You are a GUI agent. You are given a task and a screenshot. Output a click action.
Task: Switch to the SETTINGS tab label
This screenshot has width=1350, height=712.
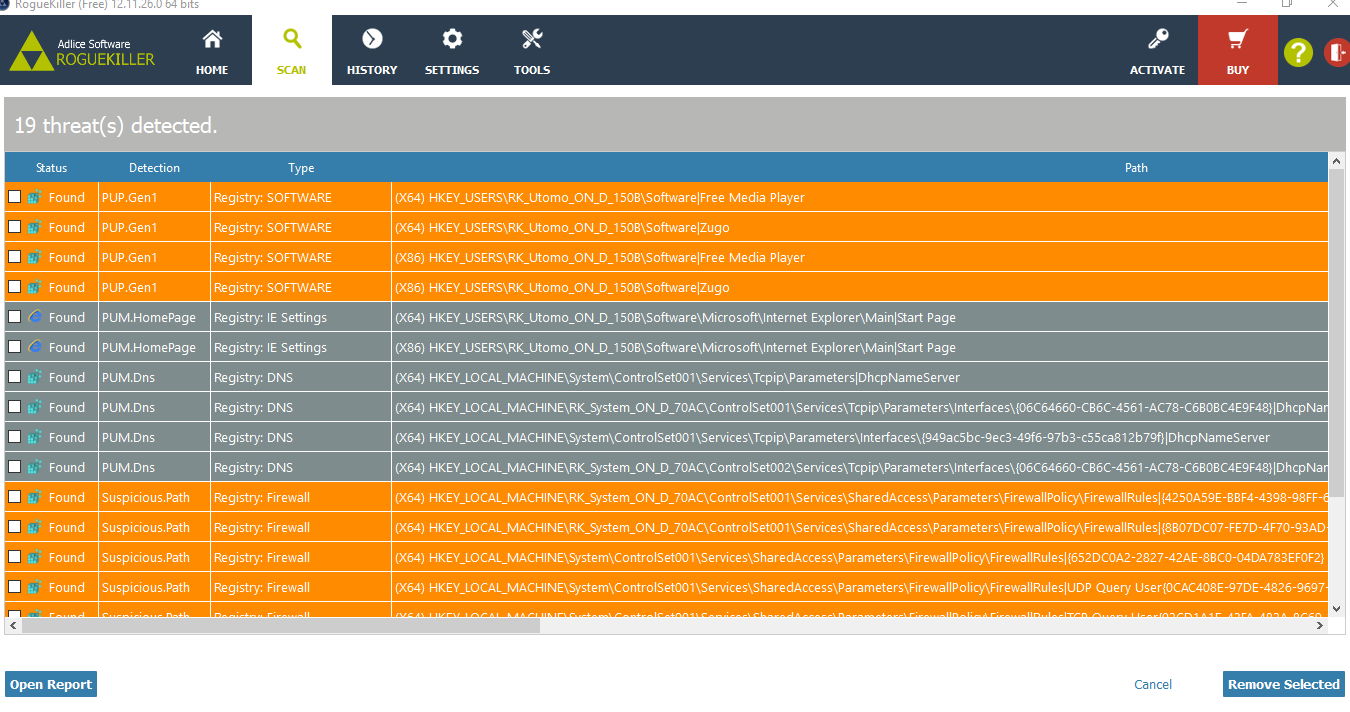[x=452, y=70]
